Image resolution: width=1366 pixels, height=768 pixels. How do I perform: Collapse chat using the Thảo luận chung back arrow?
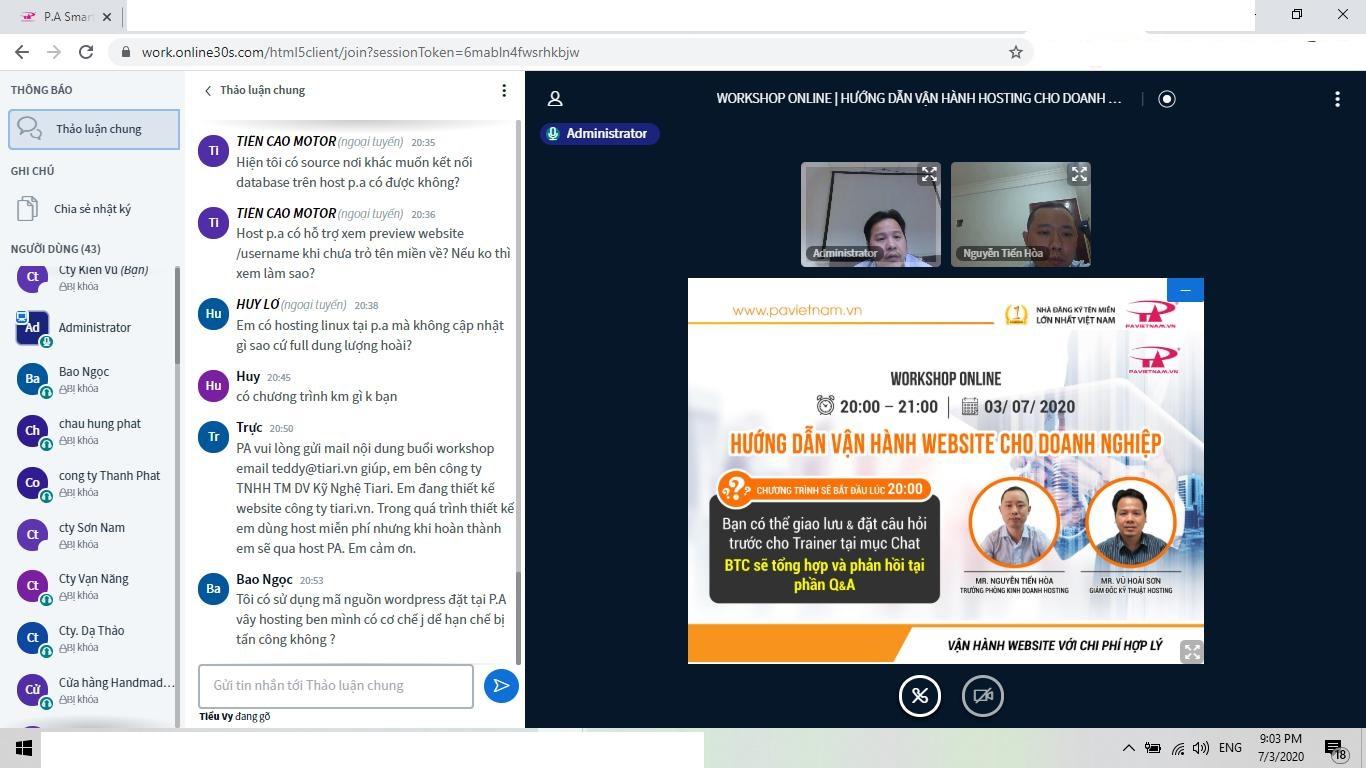click(254, 90)
